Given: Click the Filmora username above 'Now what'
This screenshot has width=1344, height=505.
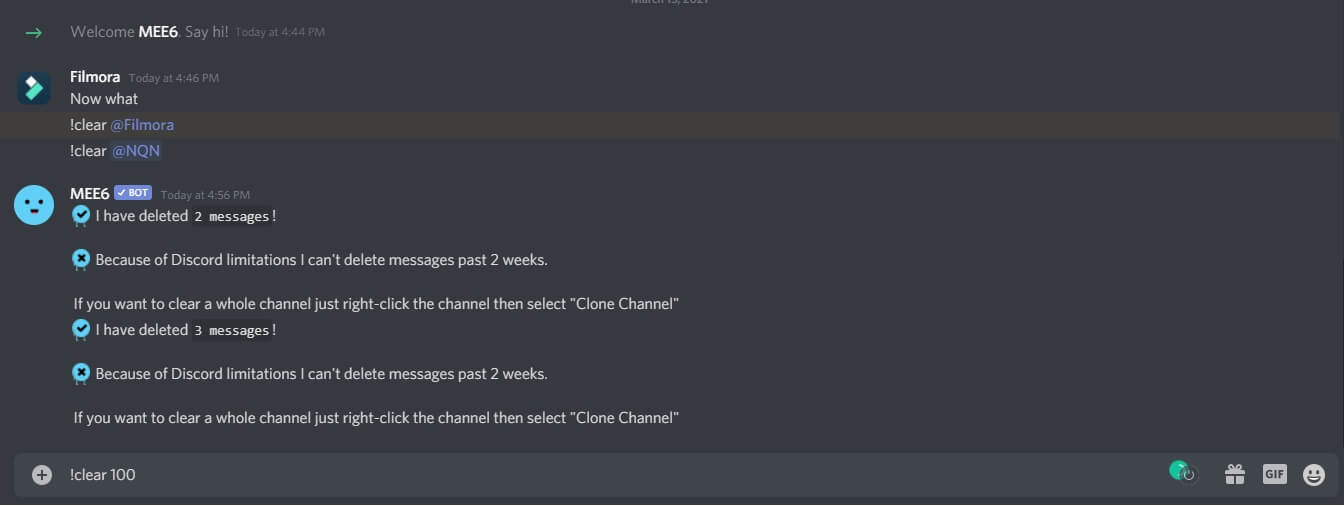Looking at the screenshot, I should [x=95, y=77].
